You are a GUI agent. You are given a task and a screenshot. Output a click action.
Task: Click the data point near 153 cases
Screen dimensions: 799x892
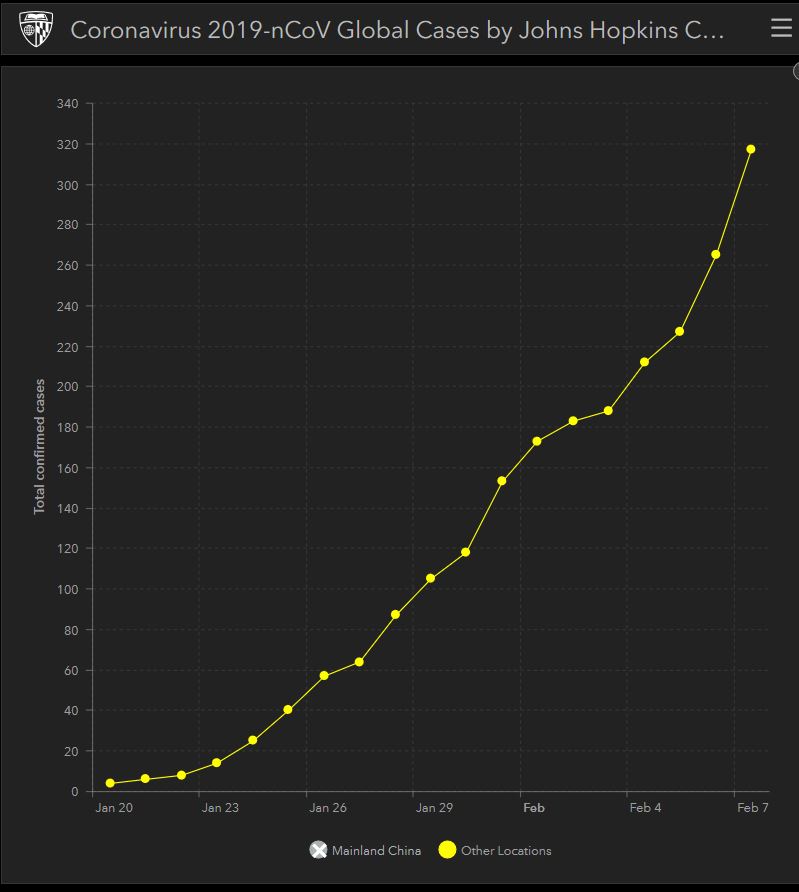click(x=501, y=481)
